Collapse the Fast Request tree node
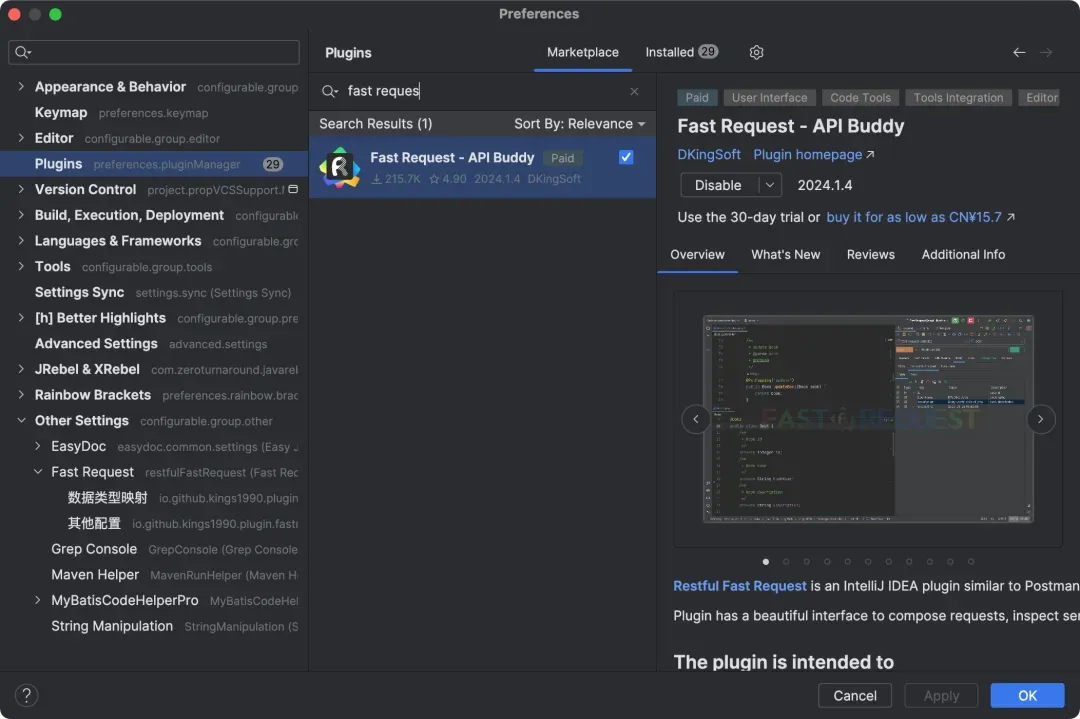1080x719 pixels. [37, 472]
